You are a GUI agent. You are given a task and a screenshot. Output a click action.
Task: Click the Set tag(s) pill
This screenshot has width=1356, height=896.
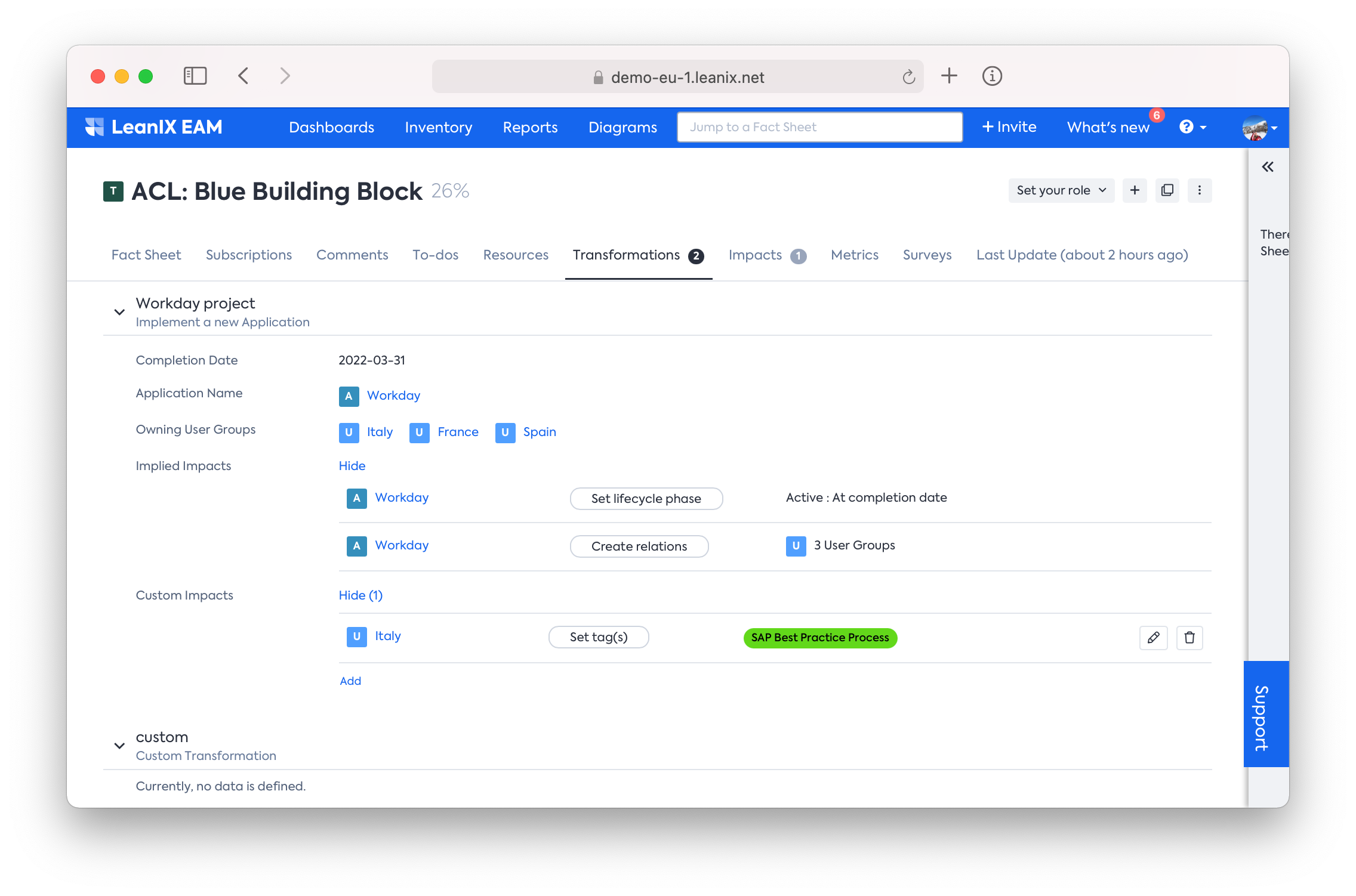pos(599,637)
